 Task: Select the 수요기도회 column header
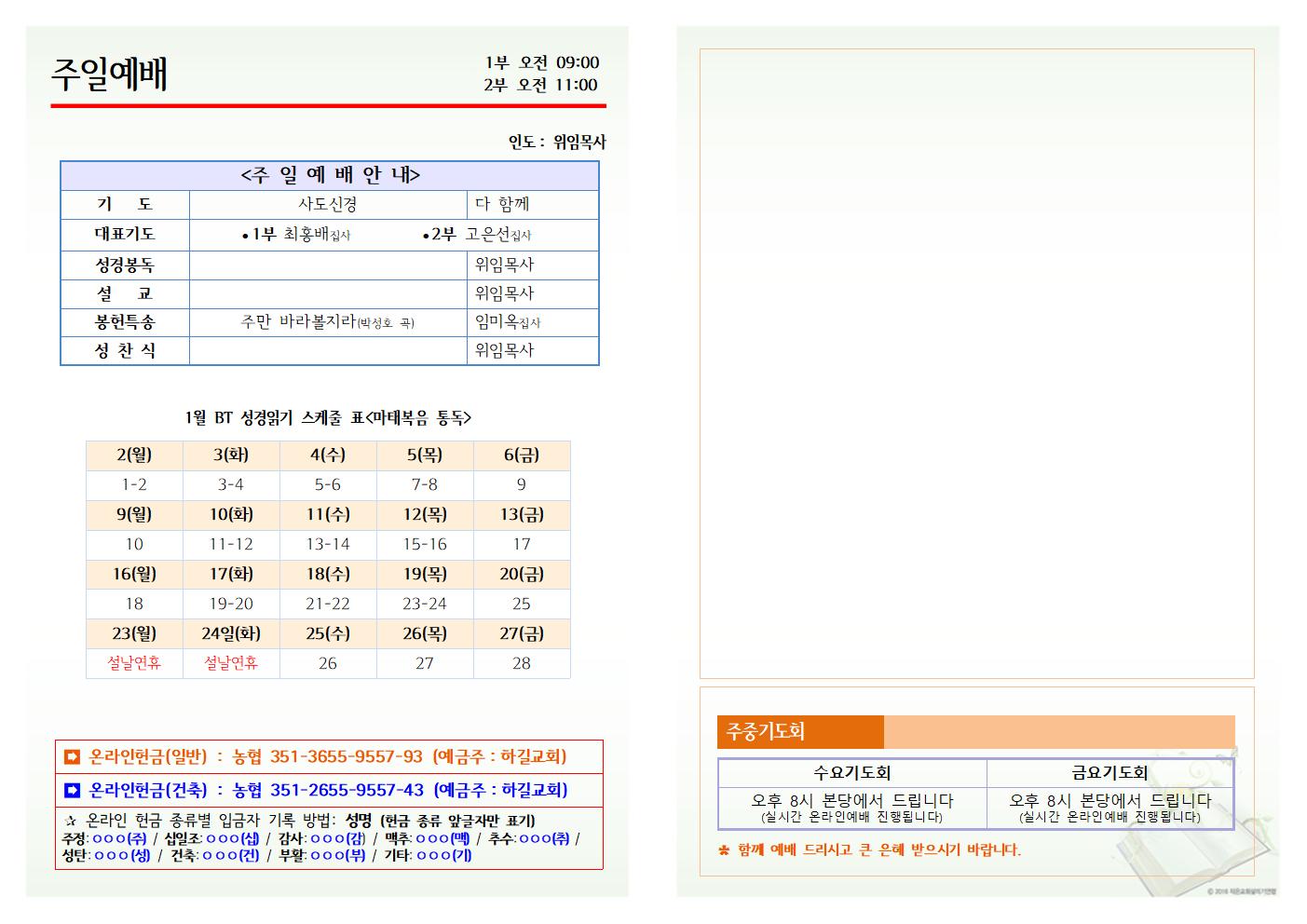[x=851, y=773]
